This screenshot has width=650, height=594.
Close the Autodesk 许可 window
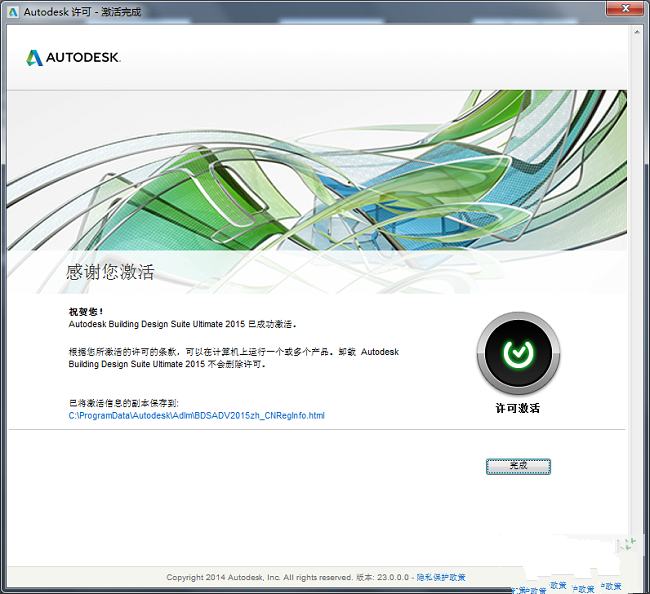point(626,8)
